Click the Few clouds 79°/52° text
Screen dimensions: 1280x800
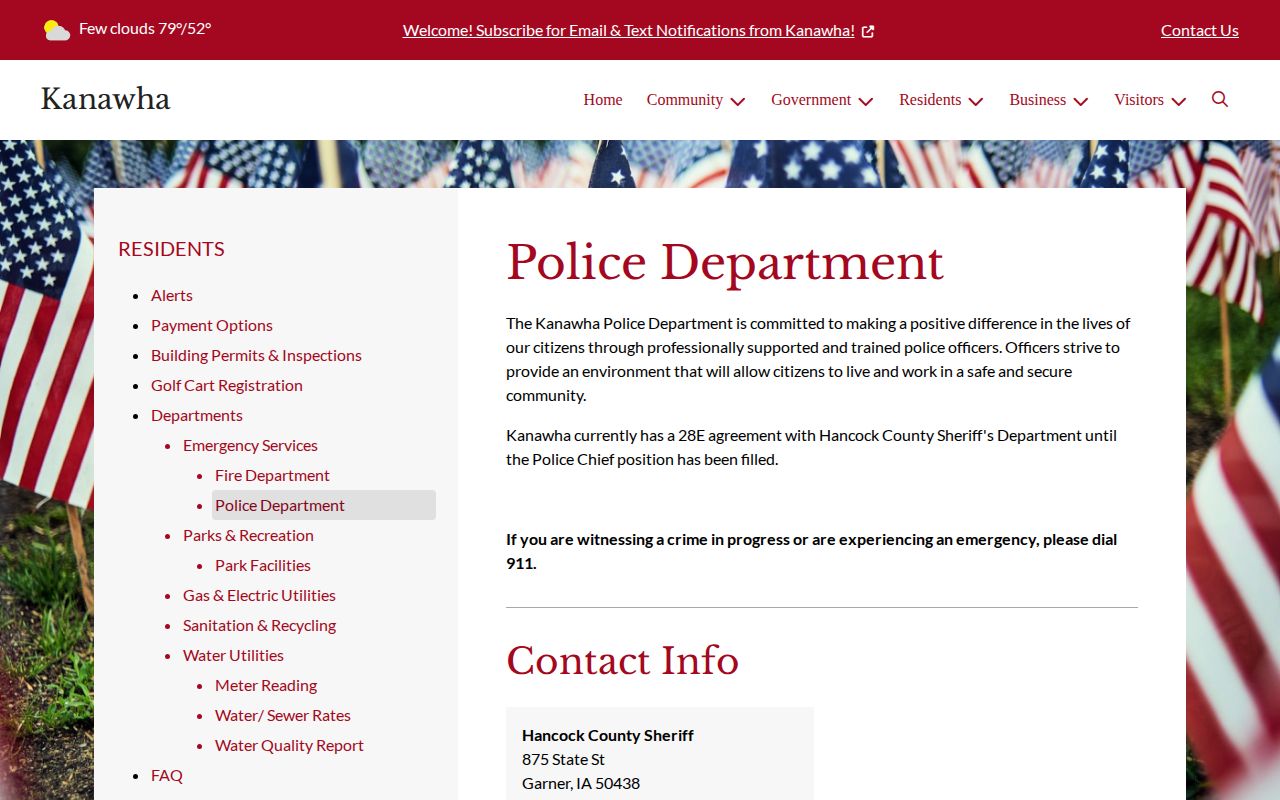[x=145, y=29]
